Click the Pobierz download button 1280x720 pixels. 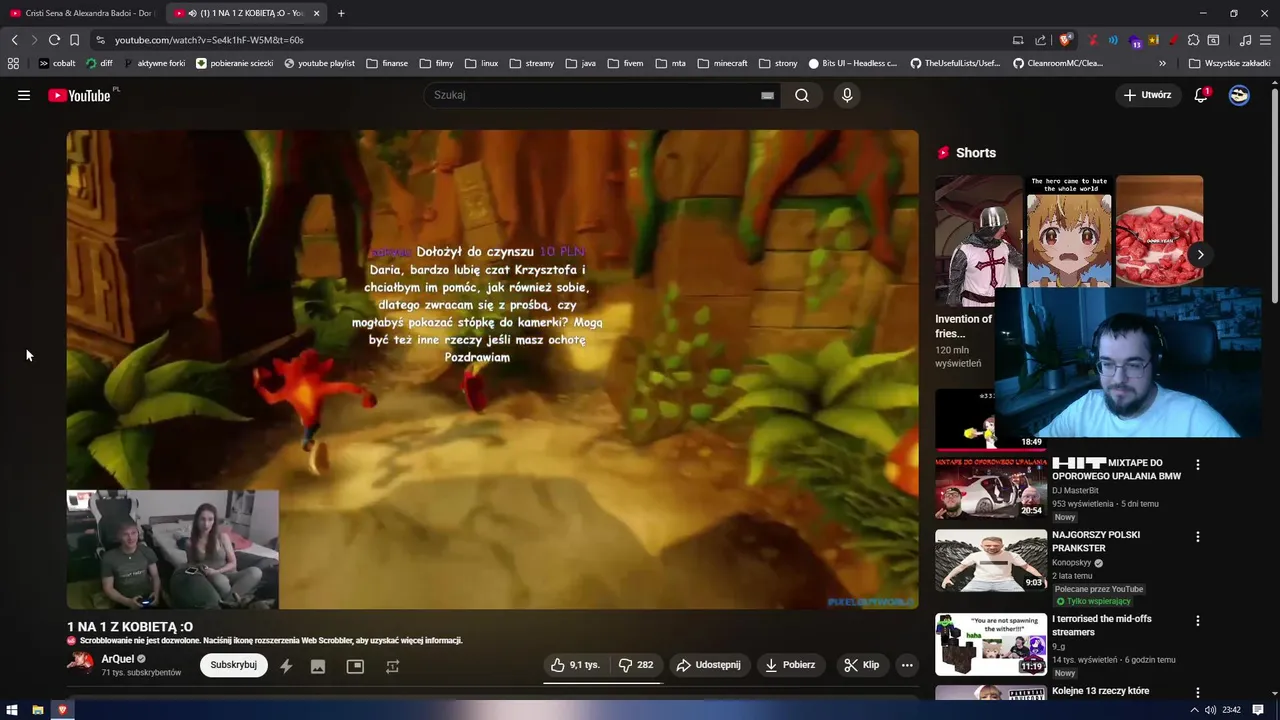pos(790,665)
